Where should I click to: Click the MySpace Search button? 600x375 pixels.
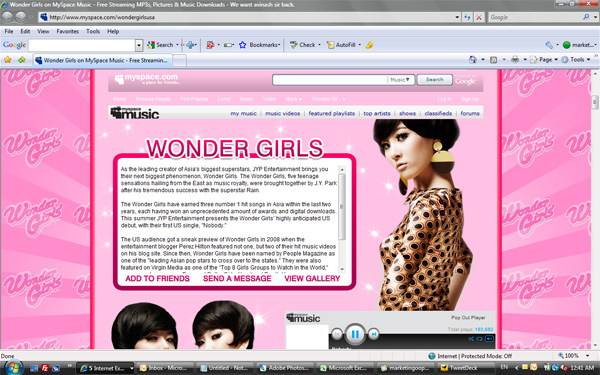(434, 80)
